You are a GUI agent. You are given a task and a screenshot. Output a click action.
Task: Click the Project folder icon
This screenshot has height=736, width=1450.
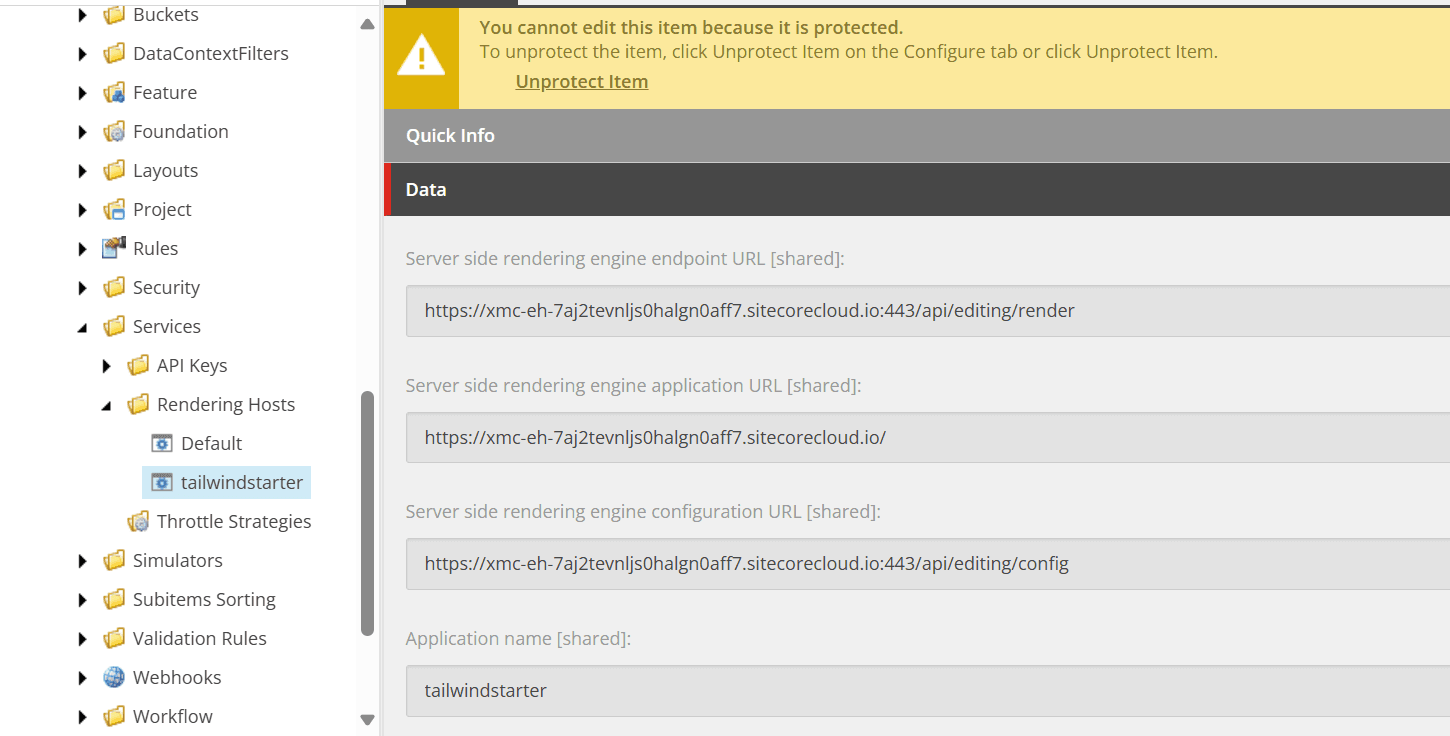pyautogui.click(x=114, y=210)
